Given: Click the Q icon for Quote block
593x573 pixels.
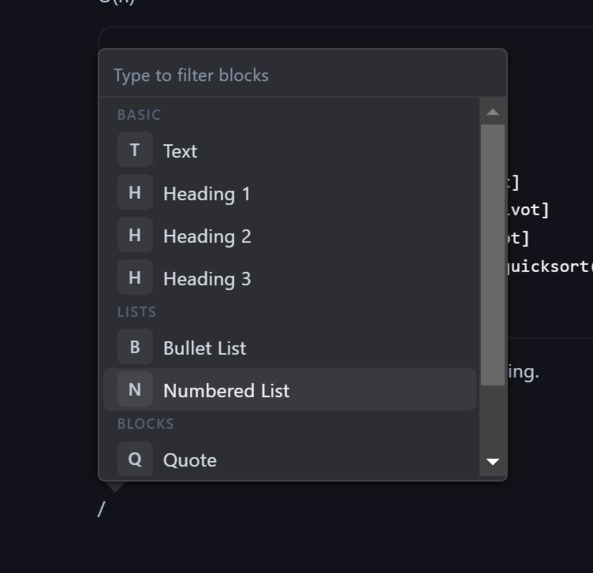Looking at the screenshot, I should pyautogui.click(x=135, y=459).
